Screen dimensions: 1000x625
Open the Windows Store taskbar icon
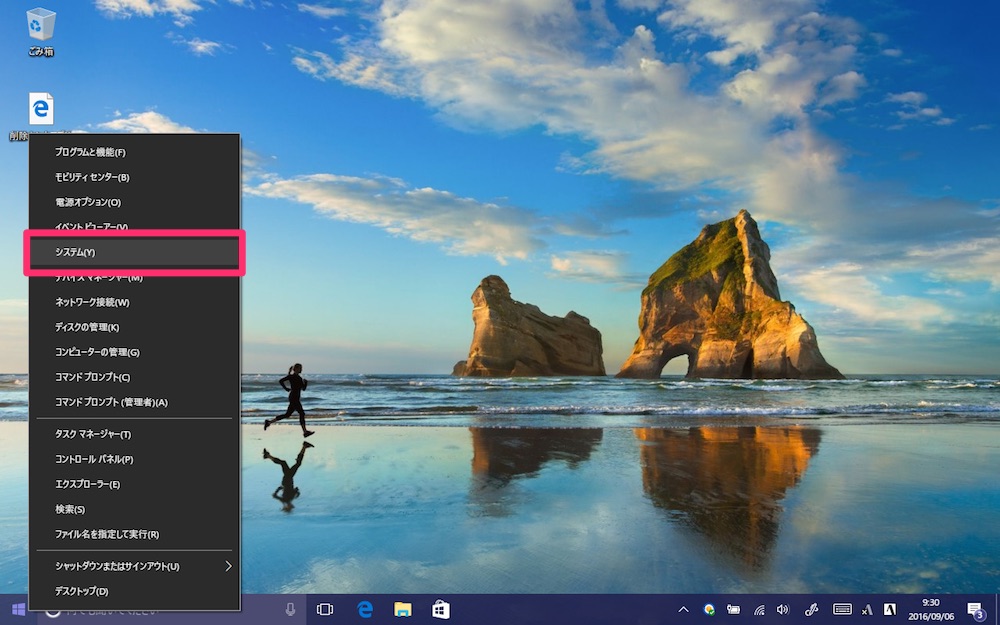tap(441, 610)
